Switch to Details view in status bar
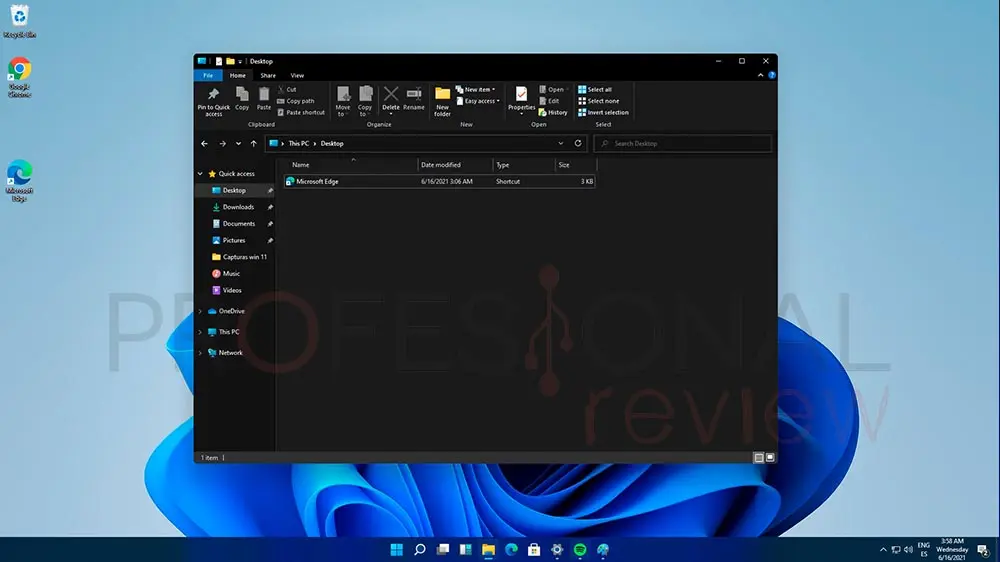This screenshot has height=562, width=1000. (758, 457)
